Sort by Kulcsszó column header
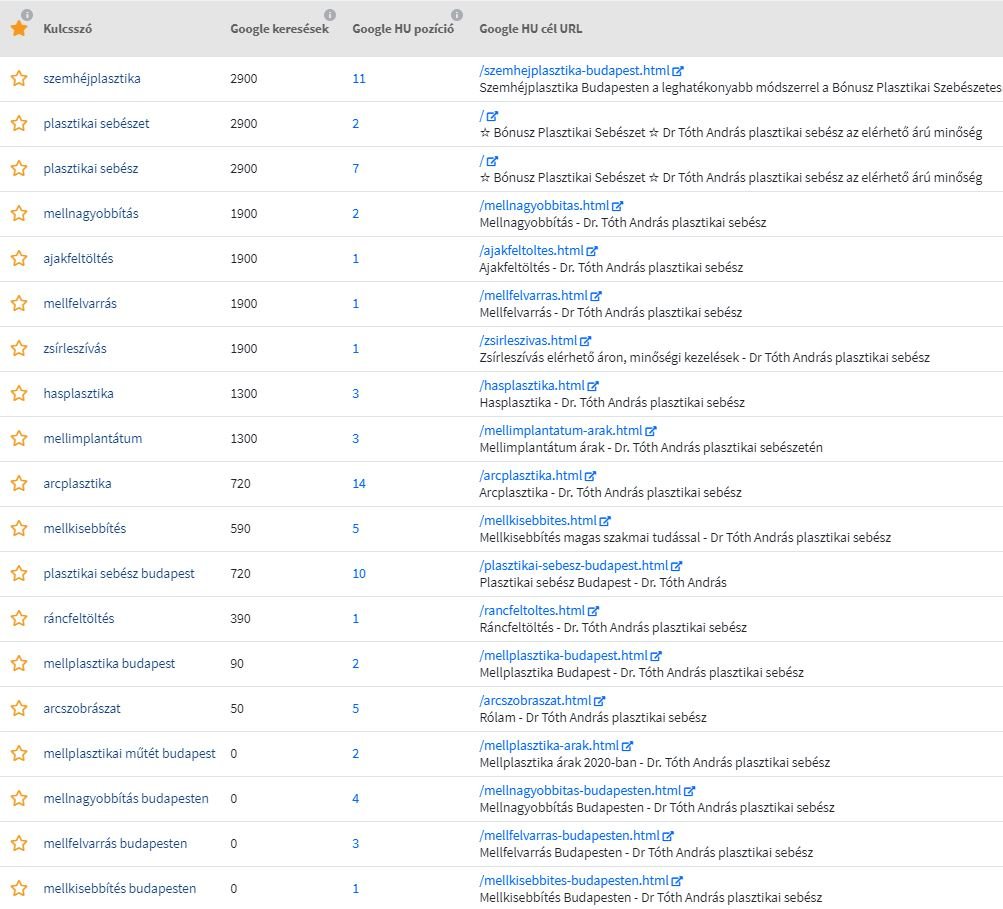1003x909 pixels. (x=68, y=29)
